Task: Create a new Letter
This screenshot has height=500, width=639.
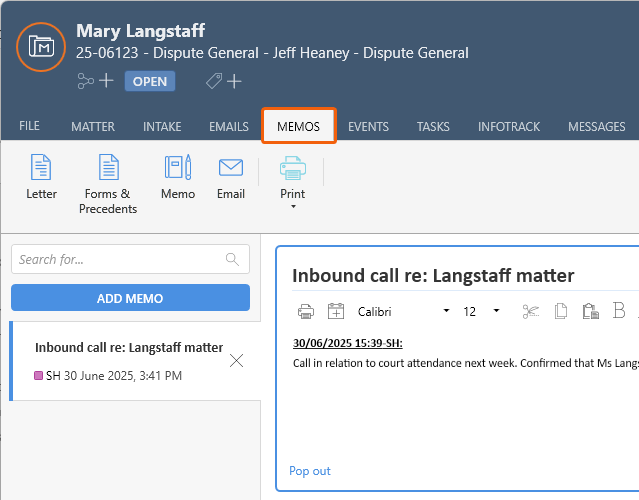Action: (41, 177)
